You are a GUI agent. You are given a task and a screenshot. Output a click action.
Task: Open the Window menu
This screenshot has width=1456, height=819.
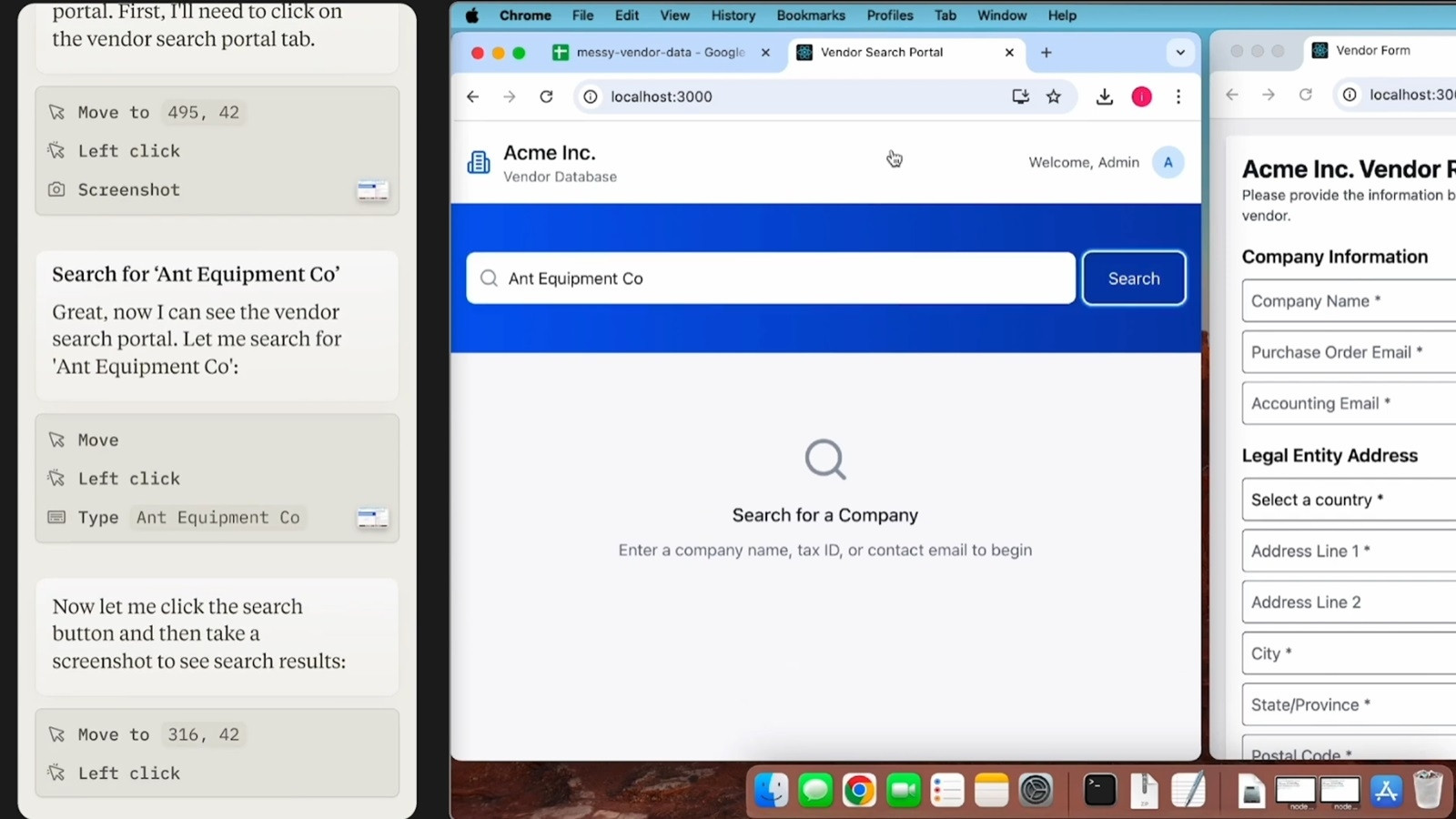tap(1002, 15)
